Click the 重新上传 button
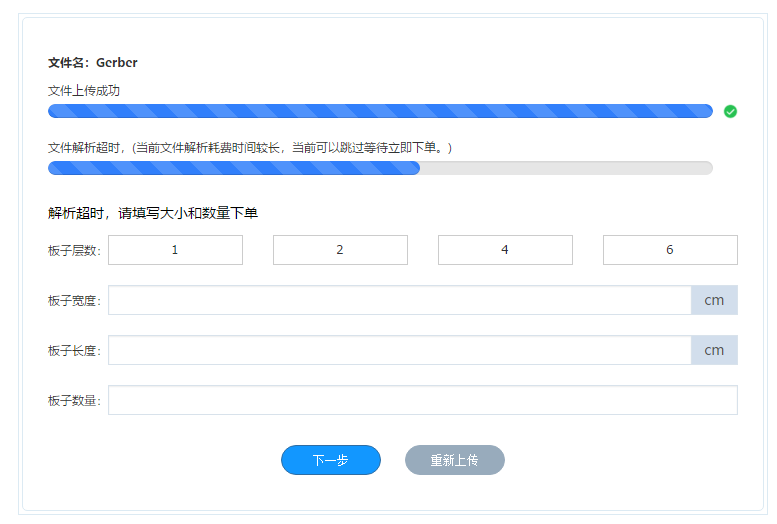The width and height of the screenshot is (777, 524). coord(455,460)
